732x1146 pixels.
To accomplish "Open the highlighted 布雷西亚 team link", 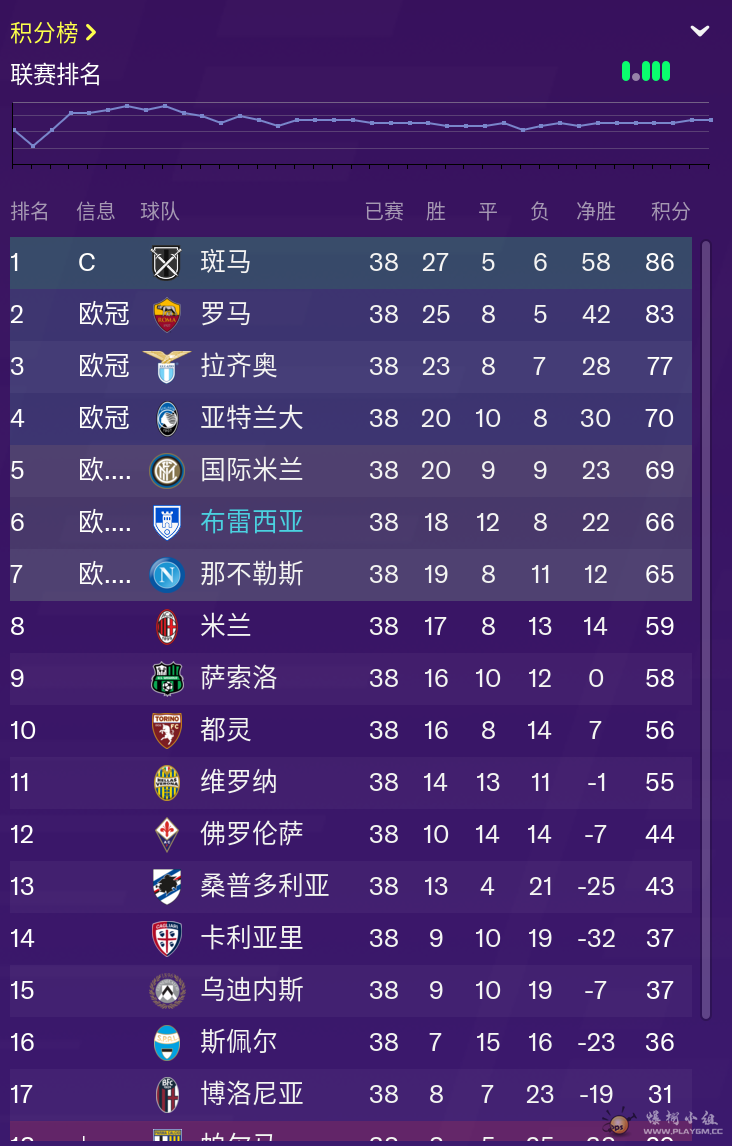I will [252, 522].
